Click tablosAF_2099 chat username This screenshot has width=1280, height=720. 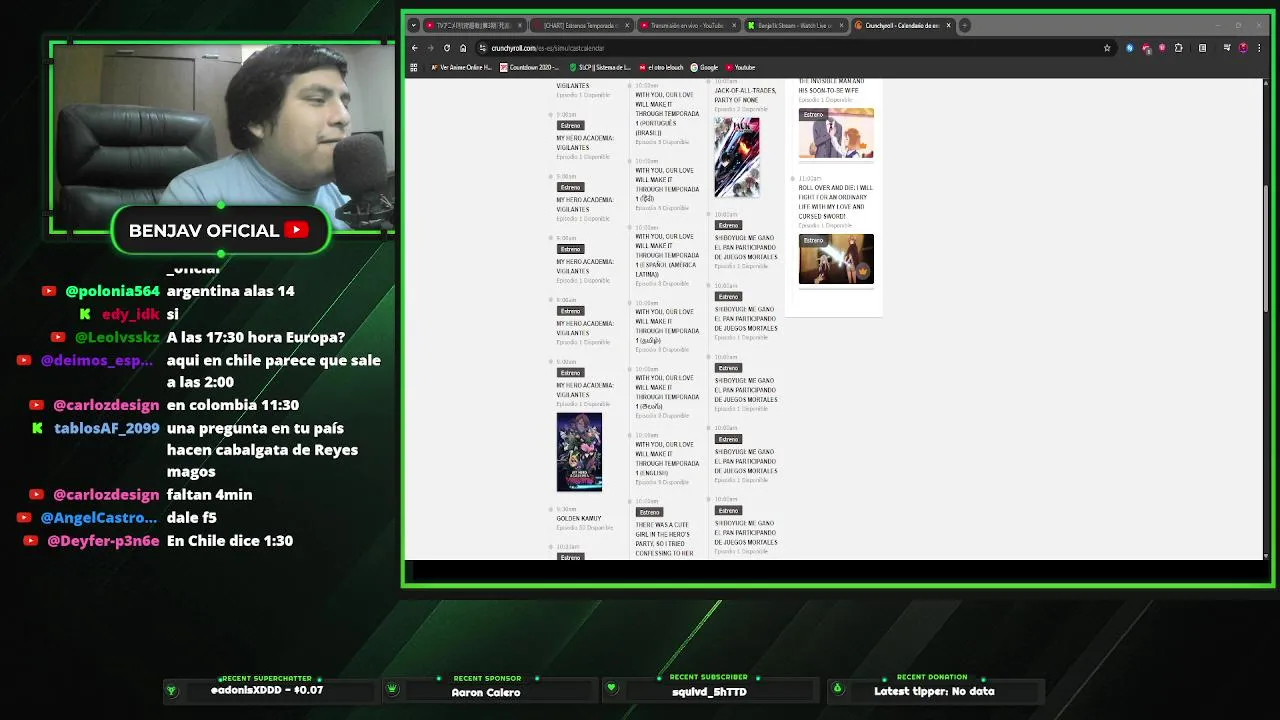pyautogui.click(x=106, y=428)
